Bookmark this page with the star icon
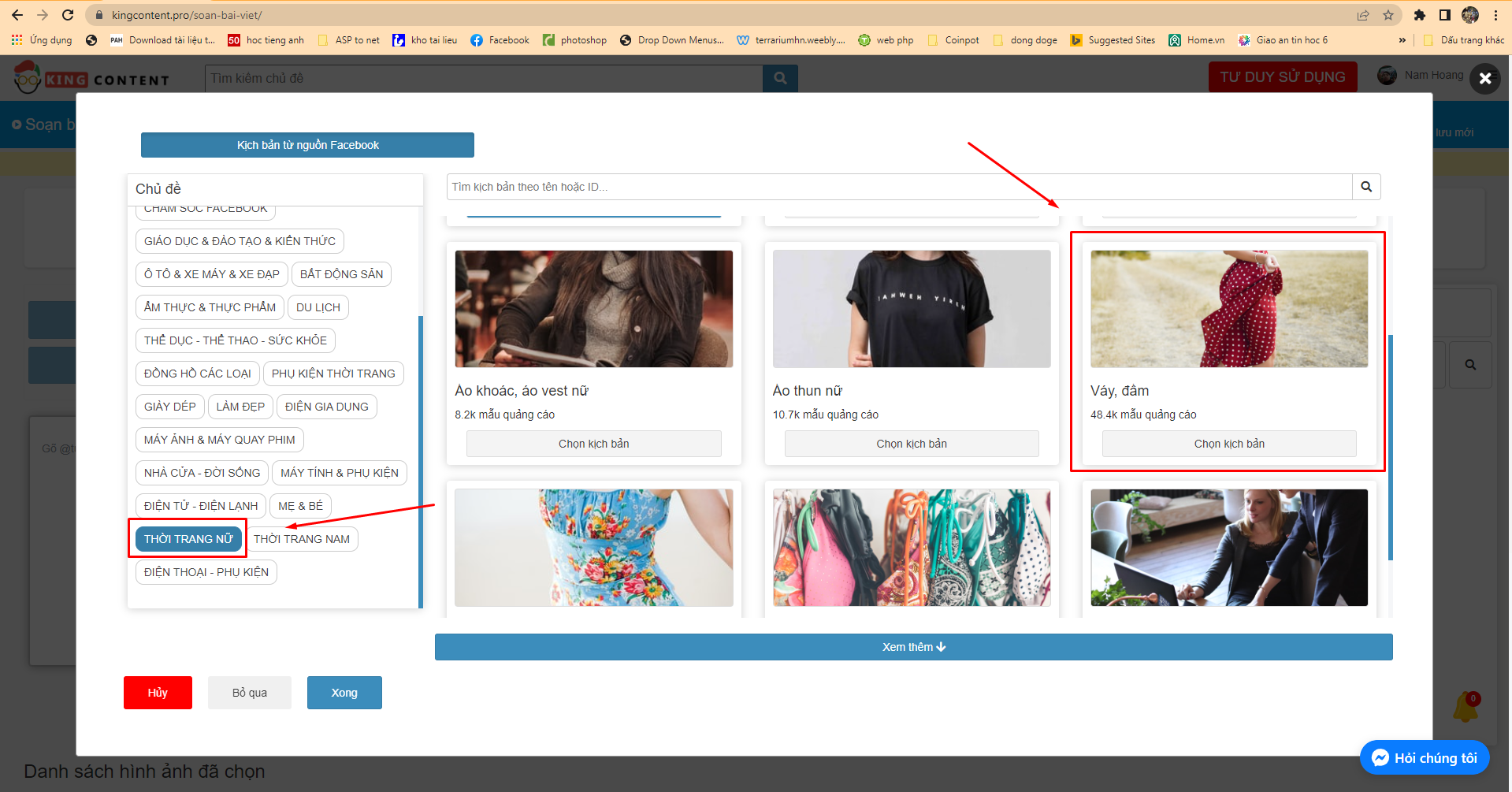Screen dimensions: 1512x792 click(1388, 15)
